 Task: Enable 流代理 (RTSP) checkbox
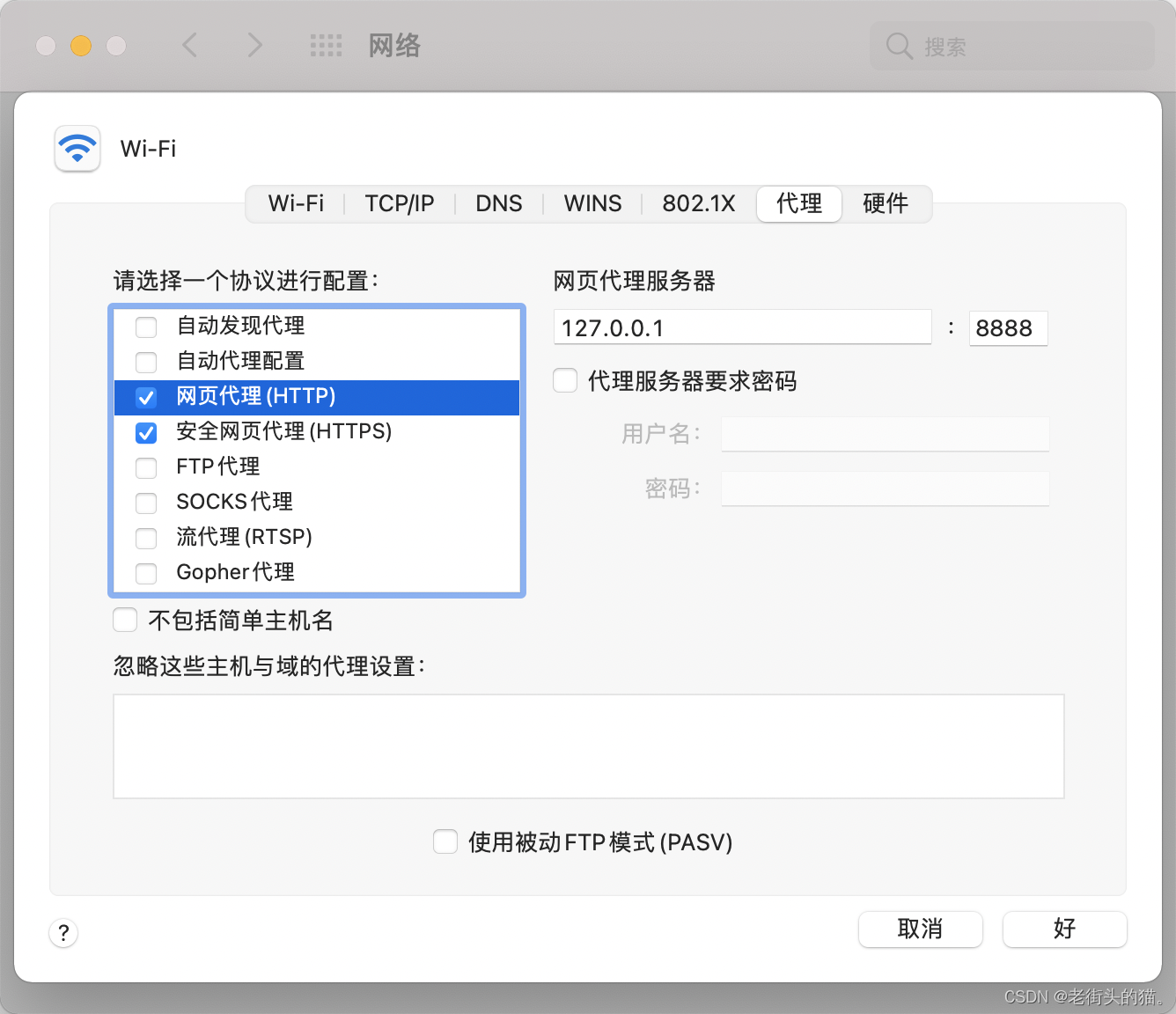146,538
